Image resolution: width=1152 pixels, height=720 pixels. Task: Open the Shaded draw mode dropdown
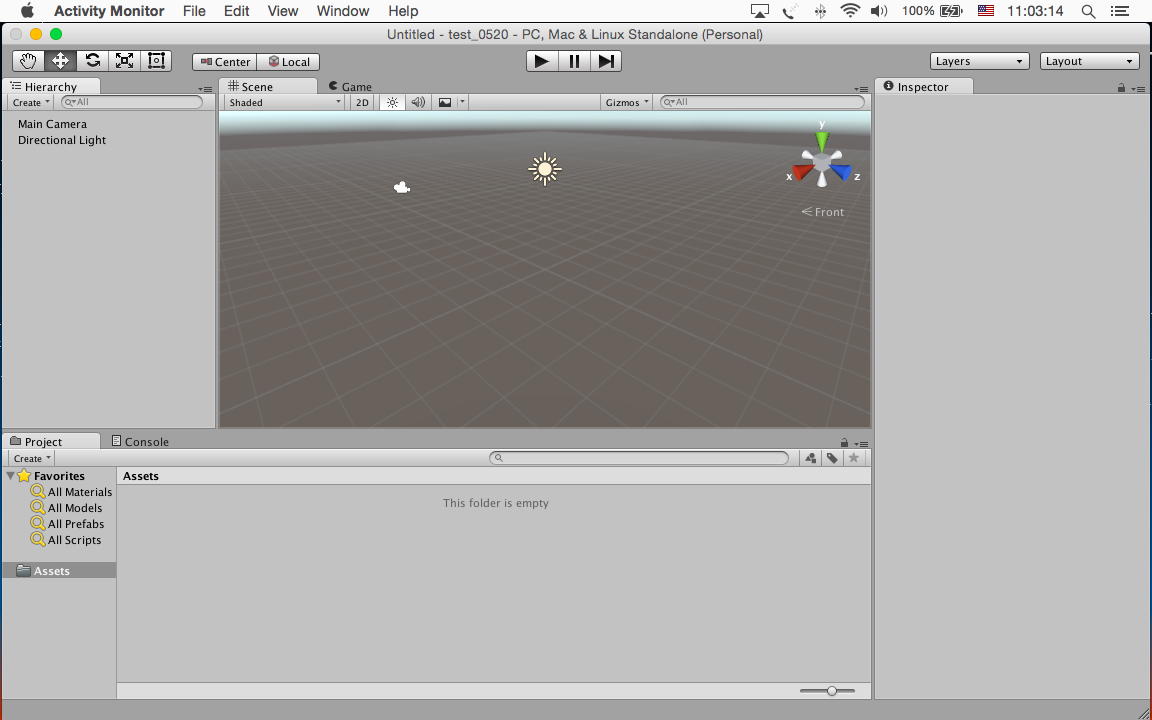pos(285,103)
